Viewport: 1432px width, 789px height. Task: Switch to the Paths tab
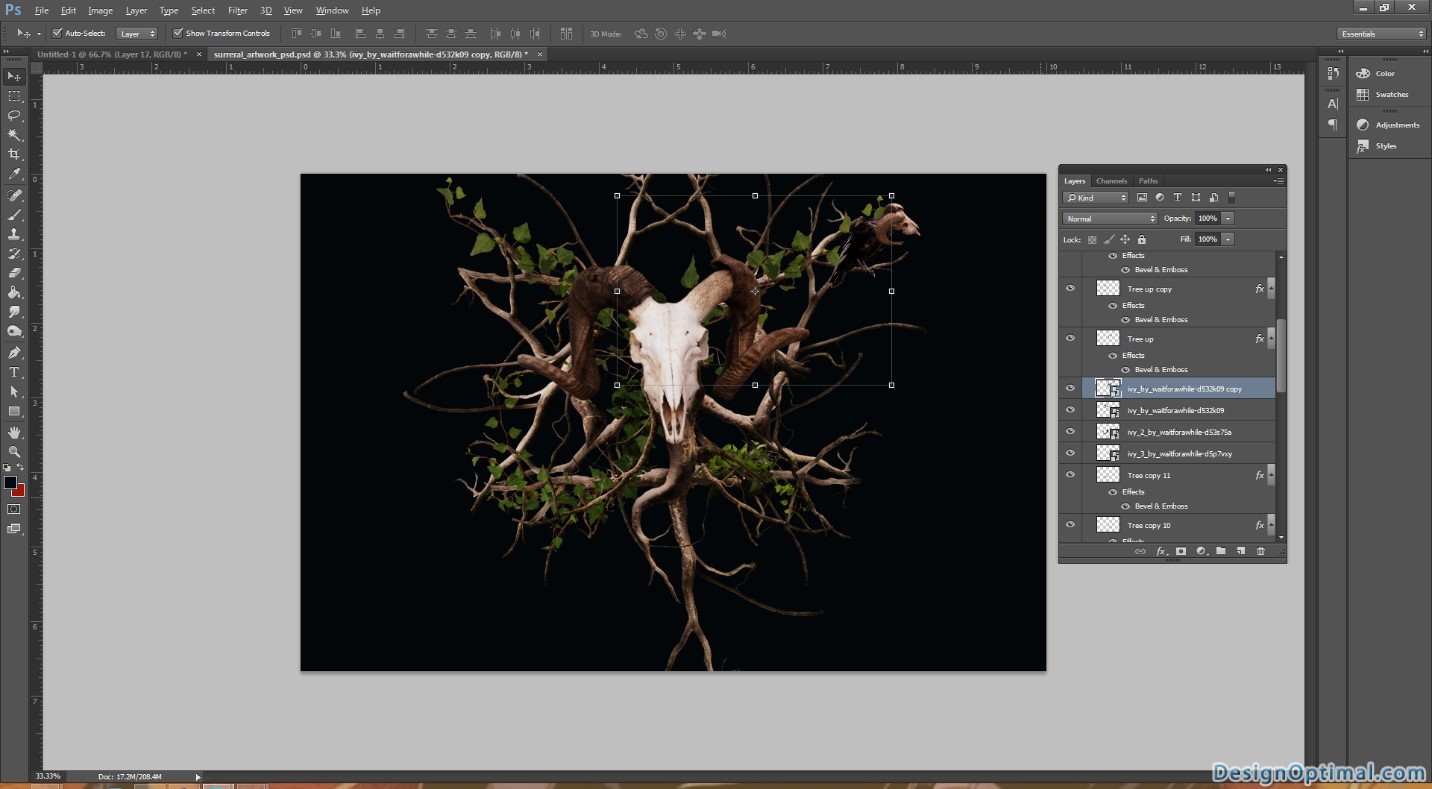(x=1148, y=181)
